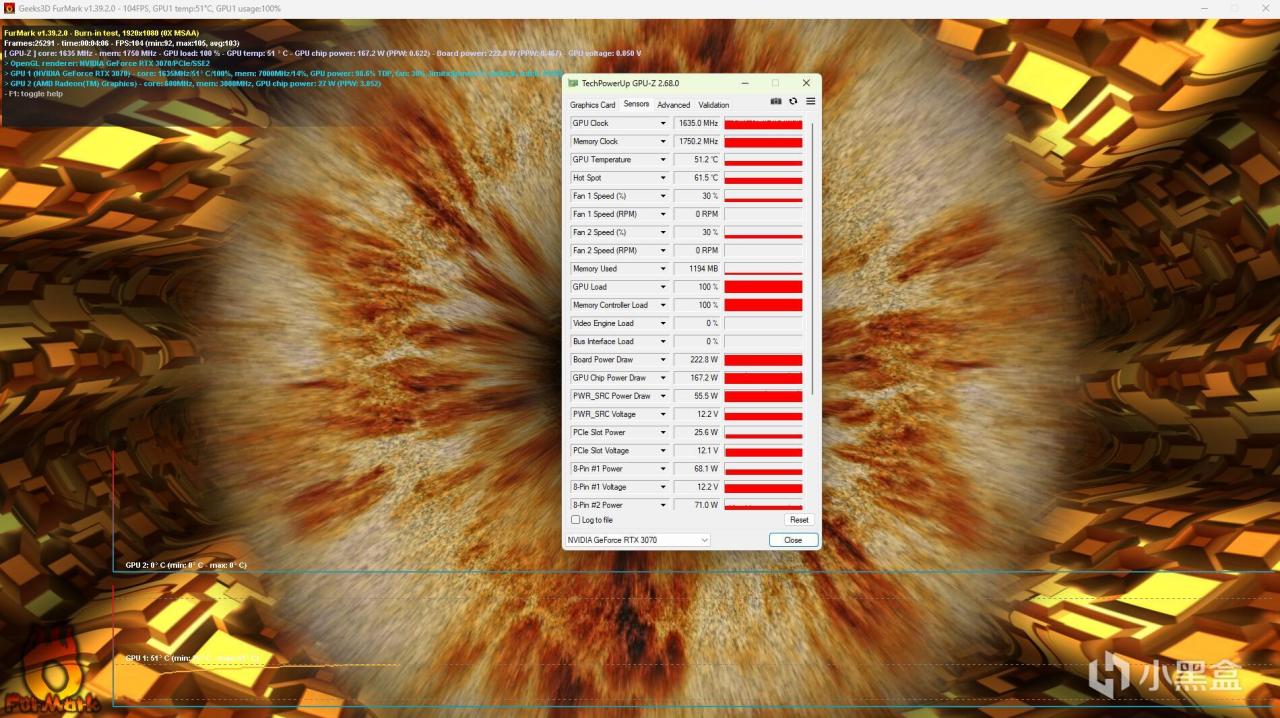Click the GPU-Z refresh icon
Viewport: 1280px width, 718px height.
click(793, 101)
